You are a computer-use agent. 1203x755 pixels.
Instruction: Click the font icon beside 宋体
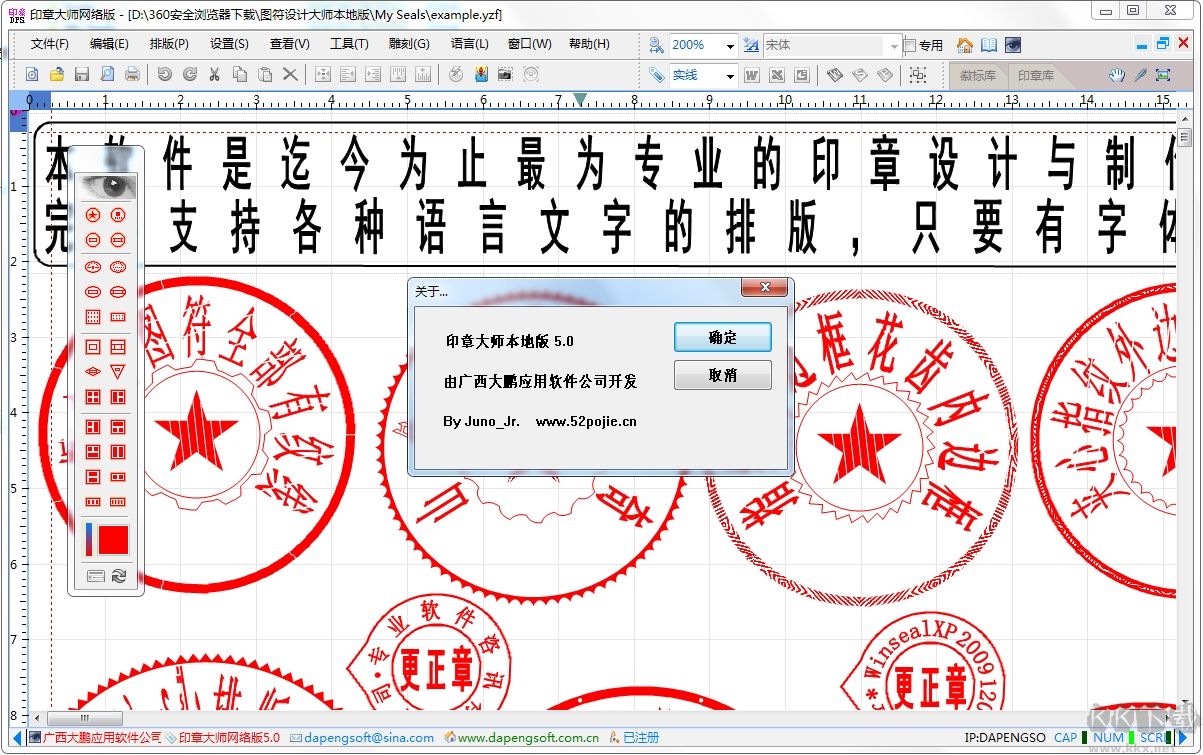(x=751, y=45)
